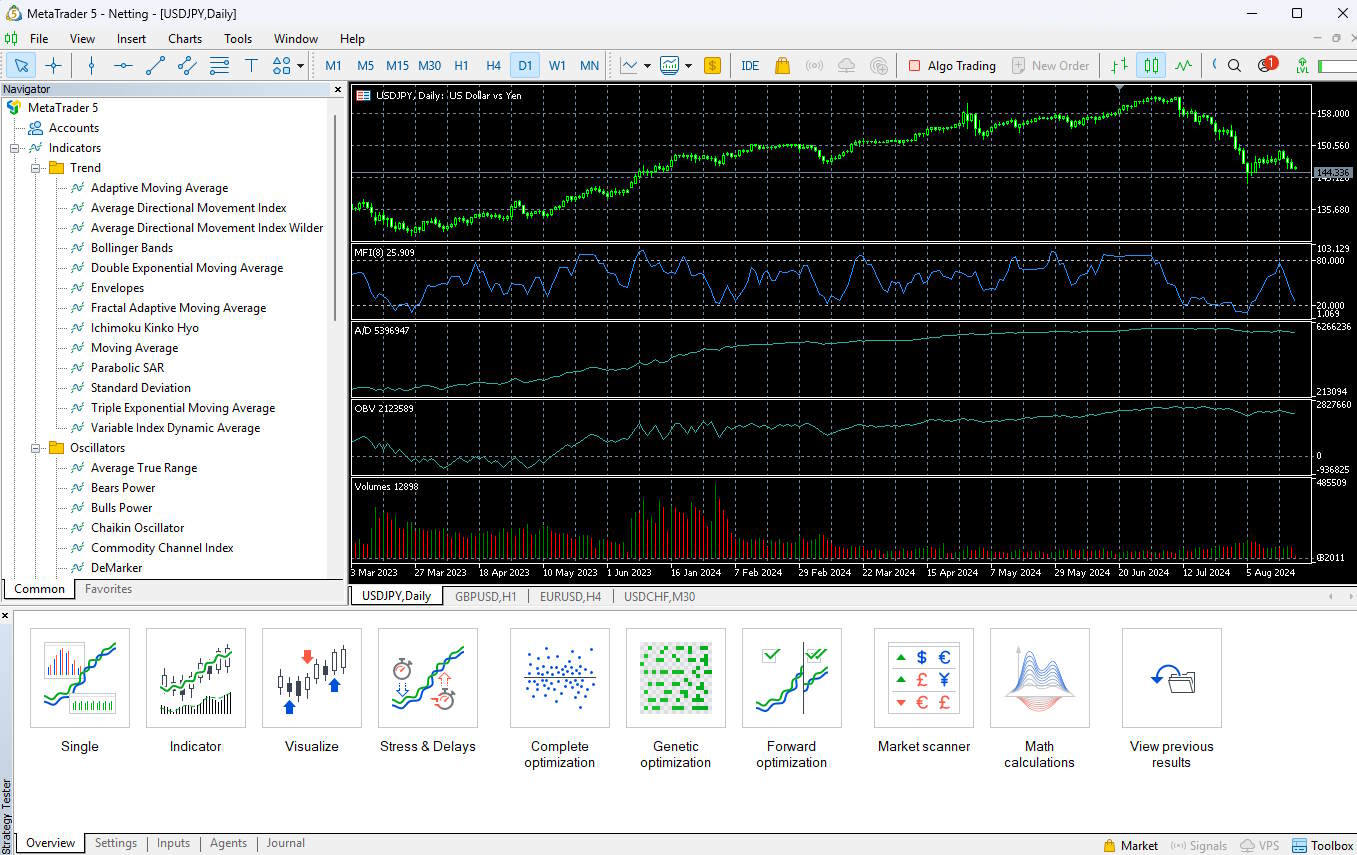Click the VPS cloud icon
The image size is (1357, 855).
click(846, 66)
